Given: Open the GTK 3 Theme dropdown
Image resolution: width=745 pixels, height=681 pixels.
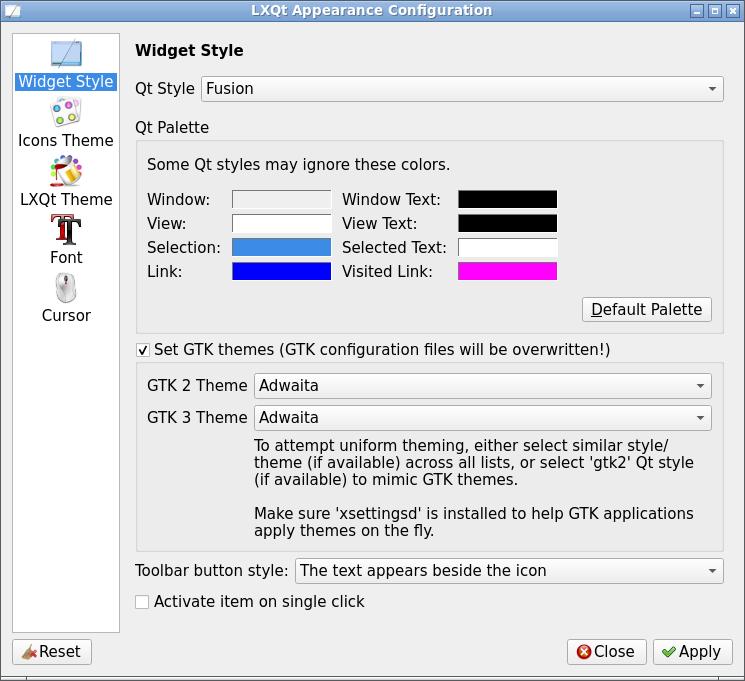Looking at the screenshot, I should click(x=483, y=417).
